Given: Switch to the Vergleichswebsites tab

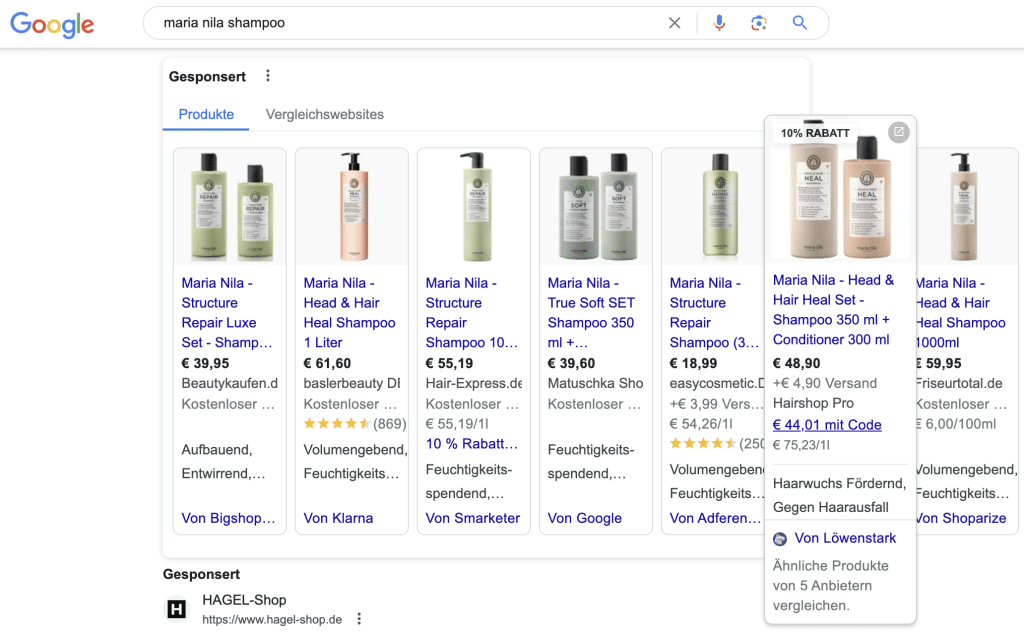Looking at the screenshot, I should pos(324,114).
